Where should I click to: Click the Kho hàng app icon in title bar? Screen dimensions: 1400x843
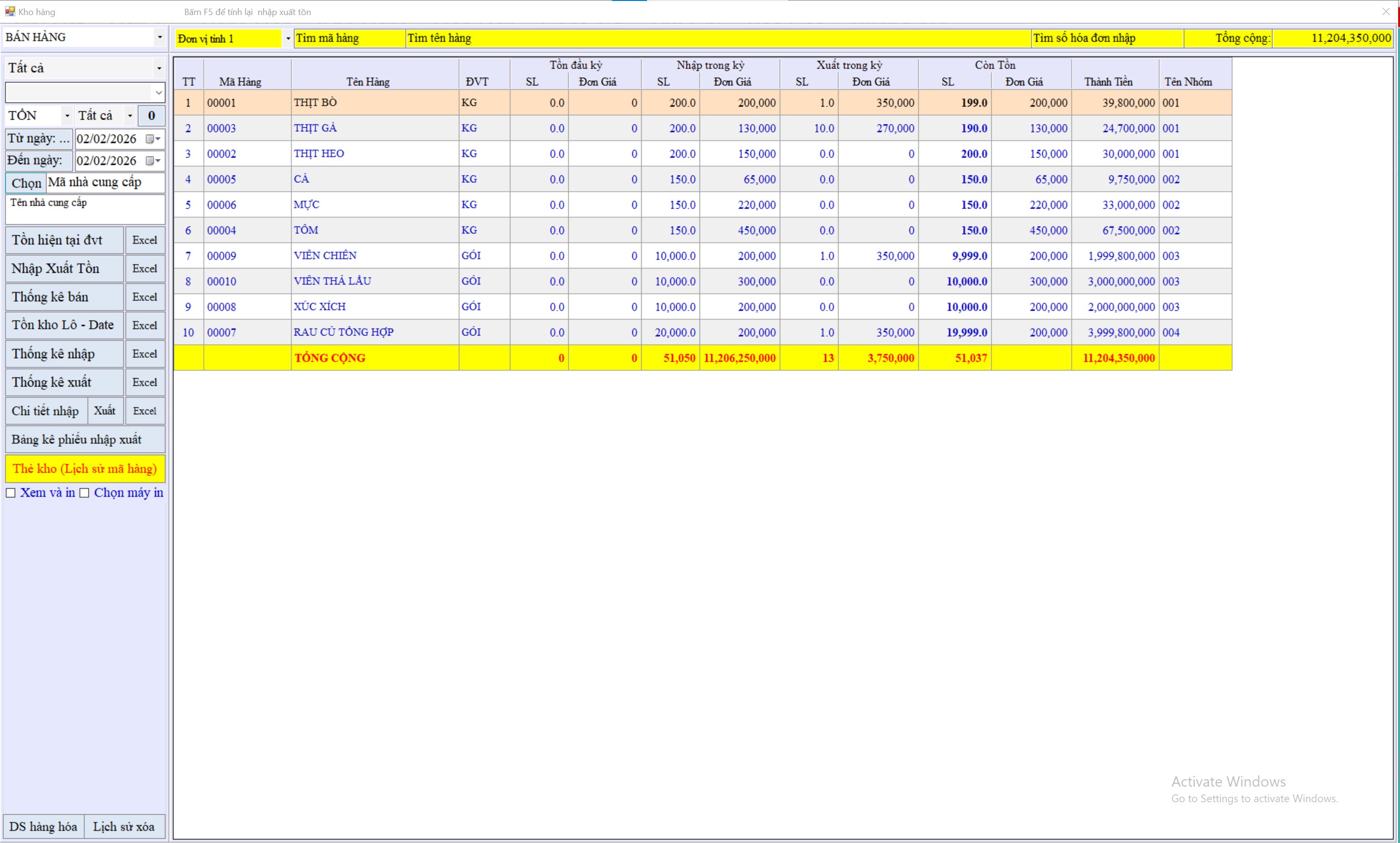[x=10, y=11]
